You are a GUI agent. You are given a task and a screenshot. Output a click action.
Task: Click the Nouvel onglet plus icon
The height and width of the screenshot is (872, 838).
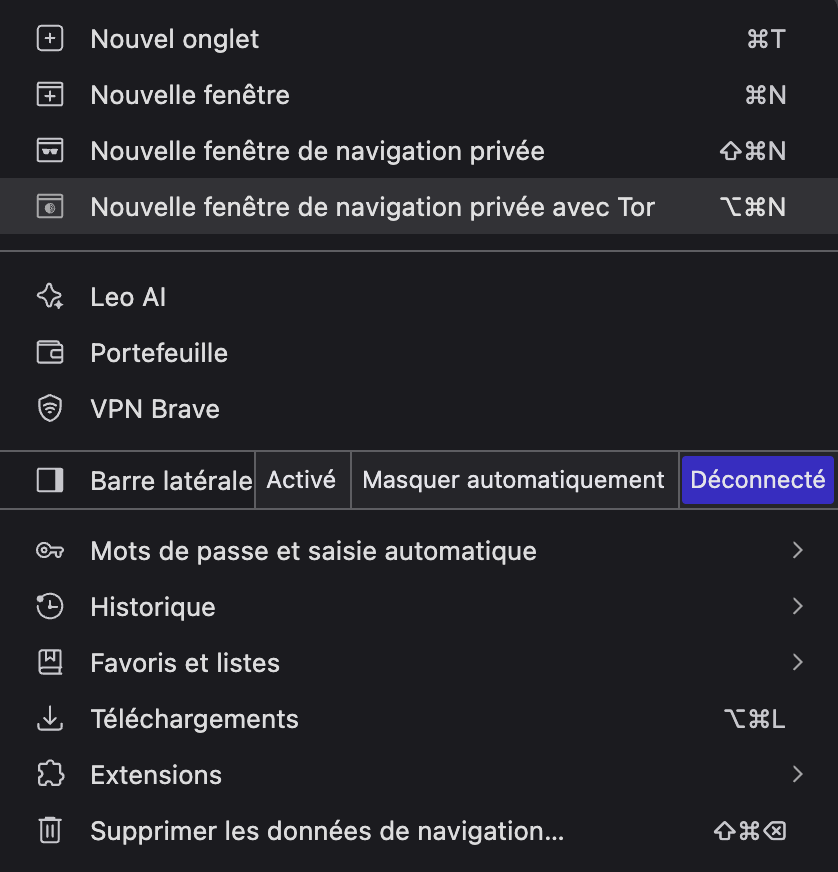click(49, 39)
